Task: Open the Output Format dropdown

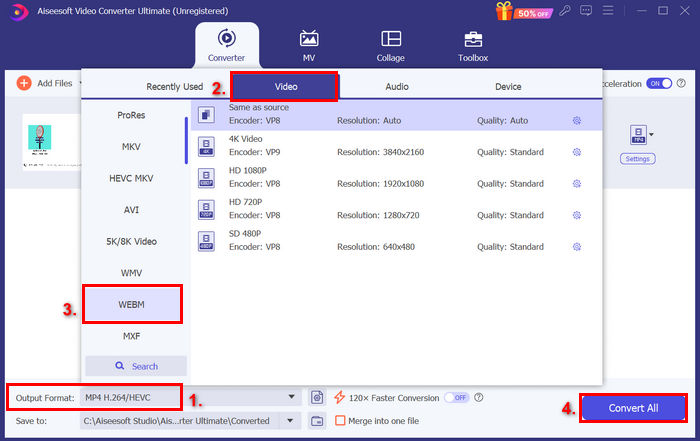Action: coord(191,397)
